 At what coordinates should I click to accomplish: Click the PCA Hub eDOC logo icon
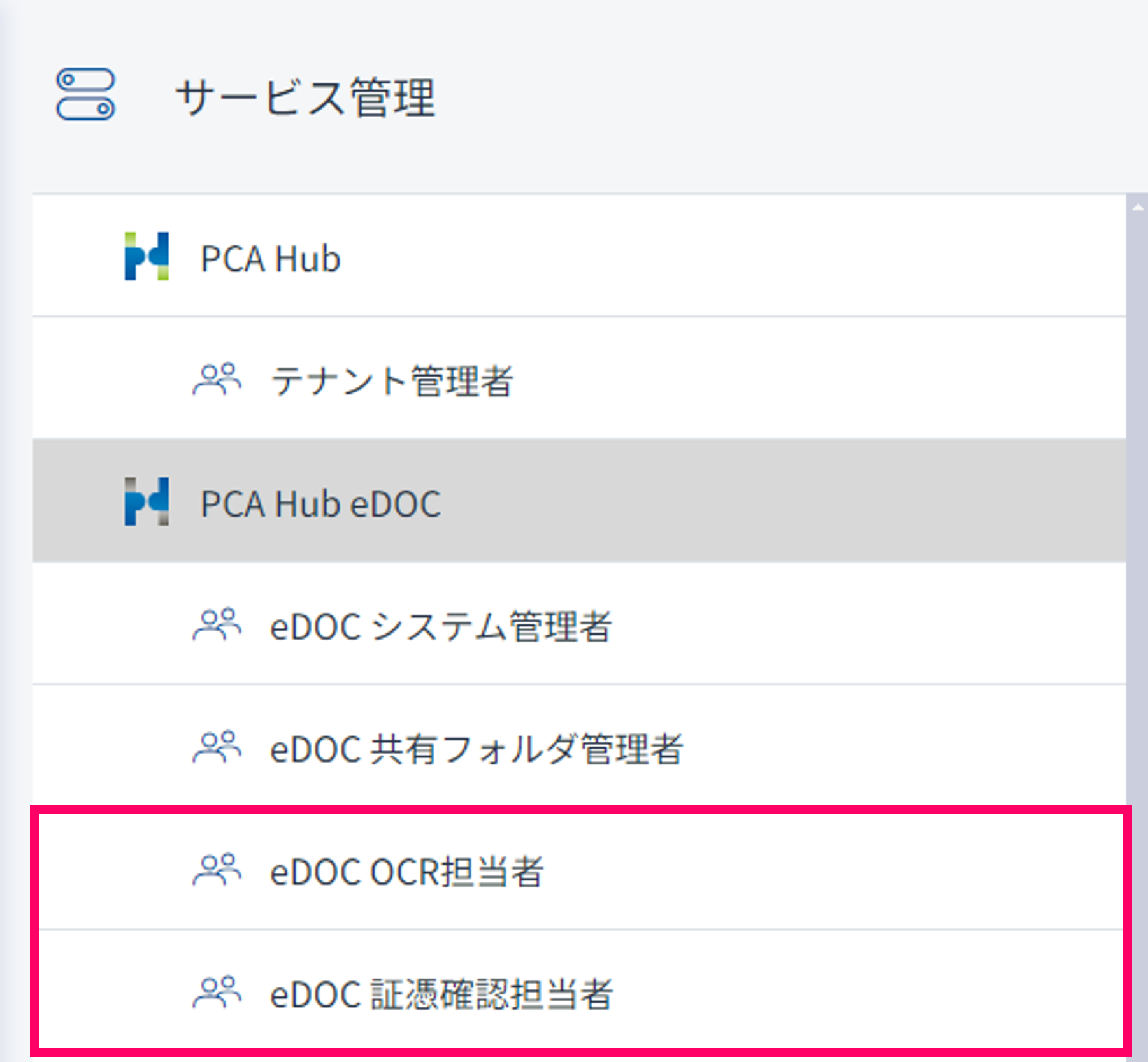pos(147,501)
